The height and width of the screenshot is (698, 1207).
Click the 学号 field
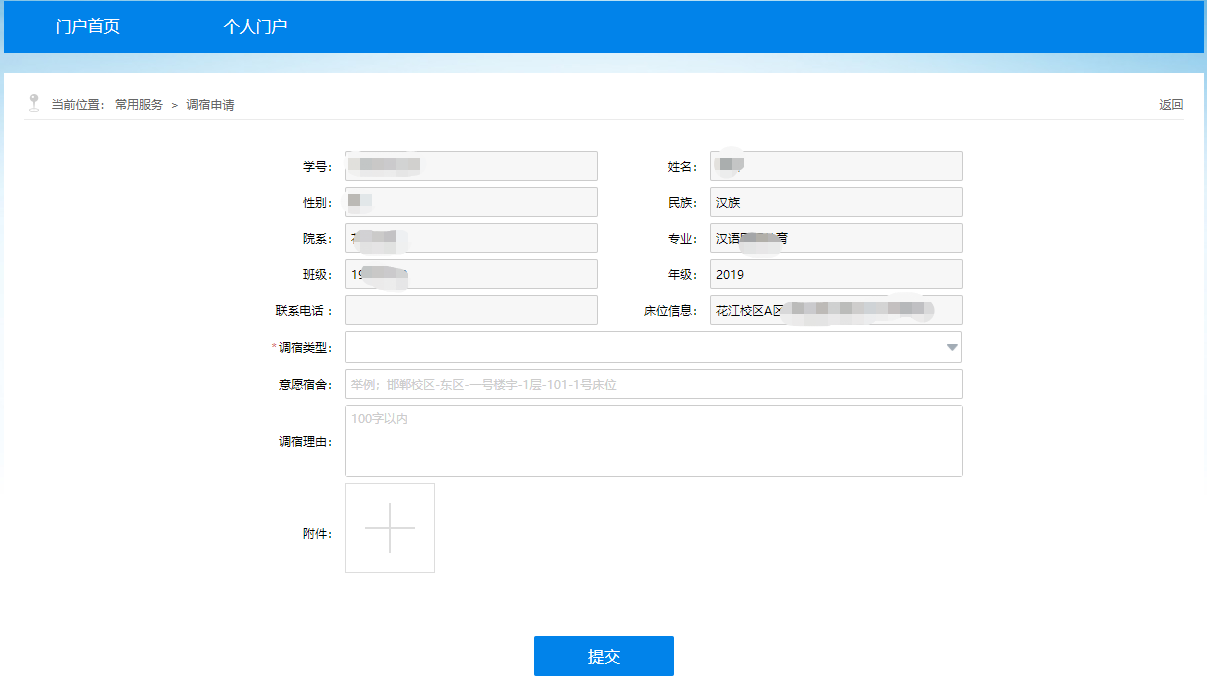click(x=471, y=166)
